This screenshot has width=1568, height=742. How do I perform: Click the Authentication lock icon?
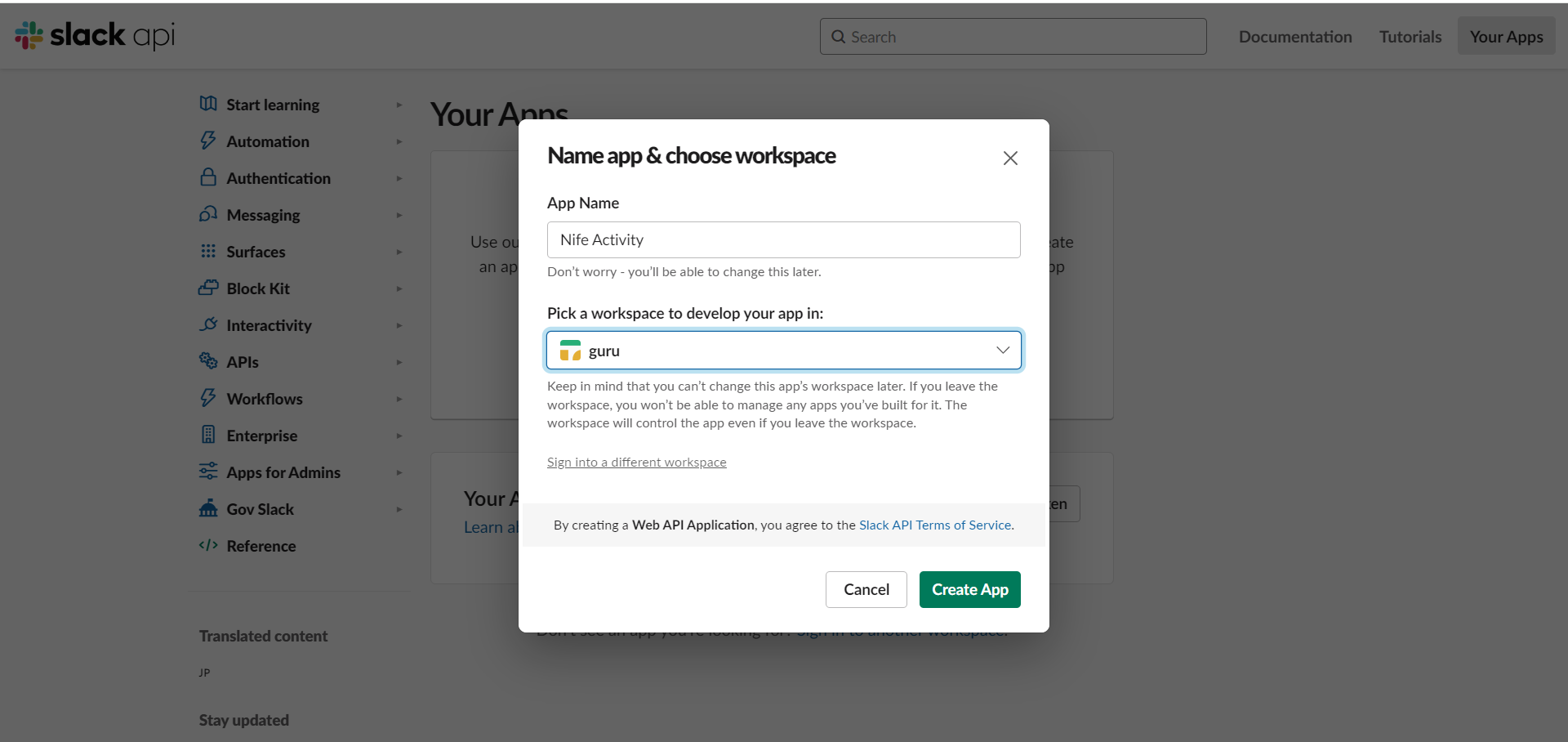click(208, 178)
